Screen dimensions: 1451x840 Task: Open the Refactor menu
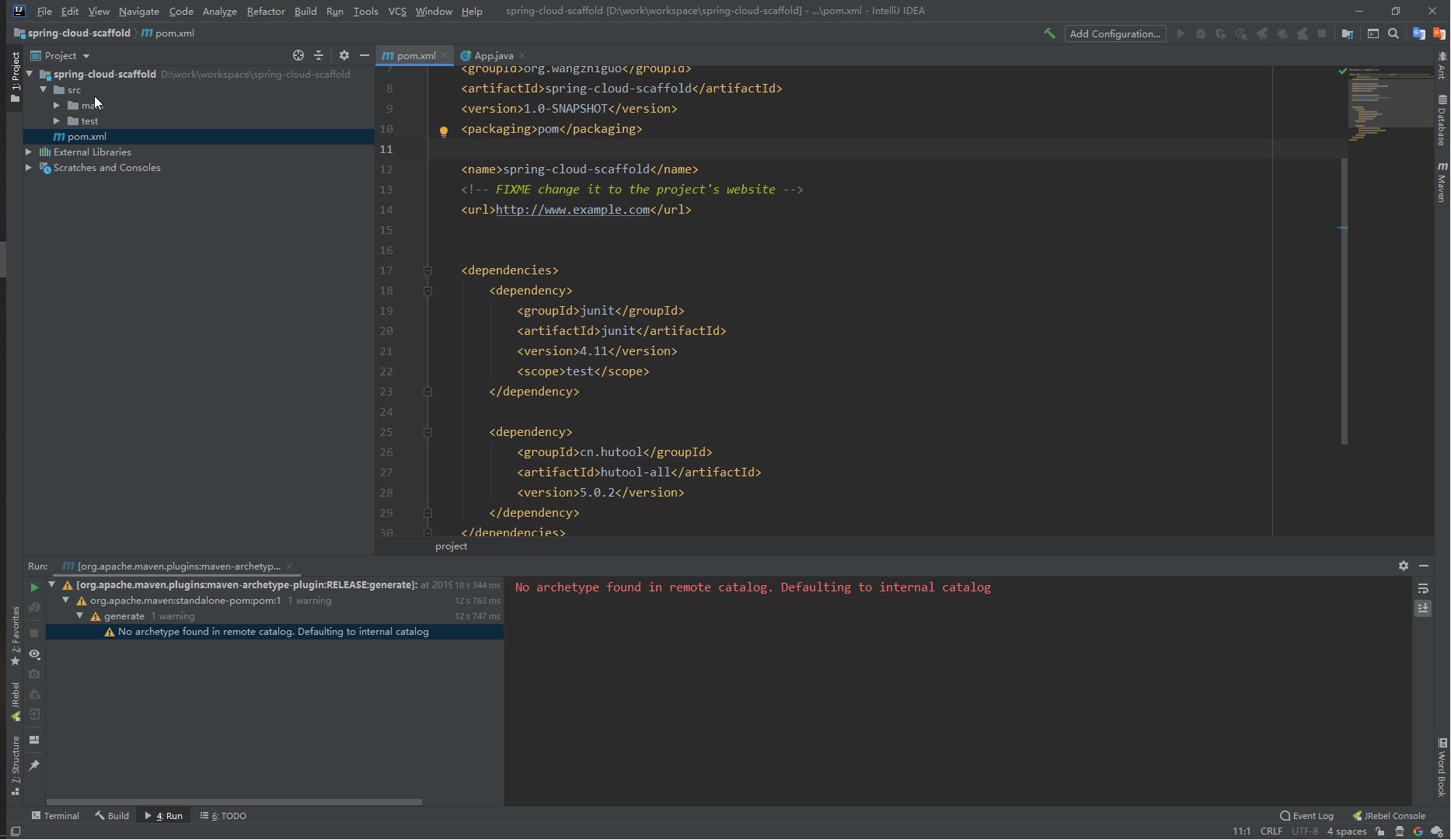pos(265,11)
